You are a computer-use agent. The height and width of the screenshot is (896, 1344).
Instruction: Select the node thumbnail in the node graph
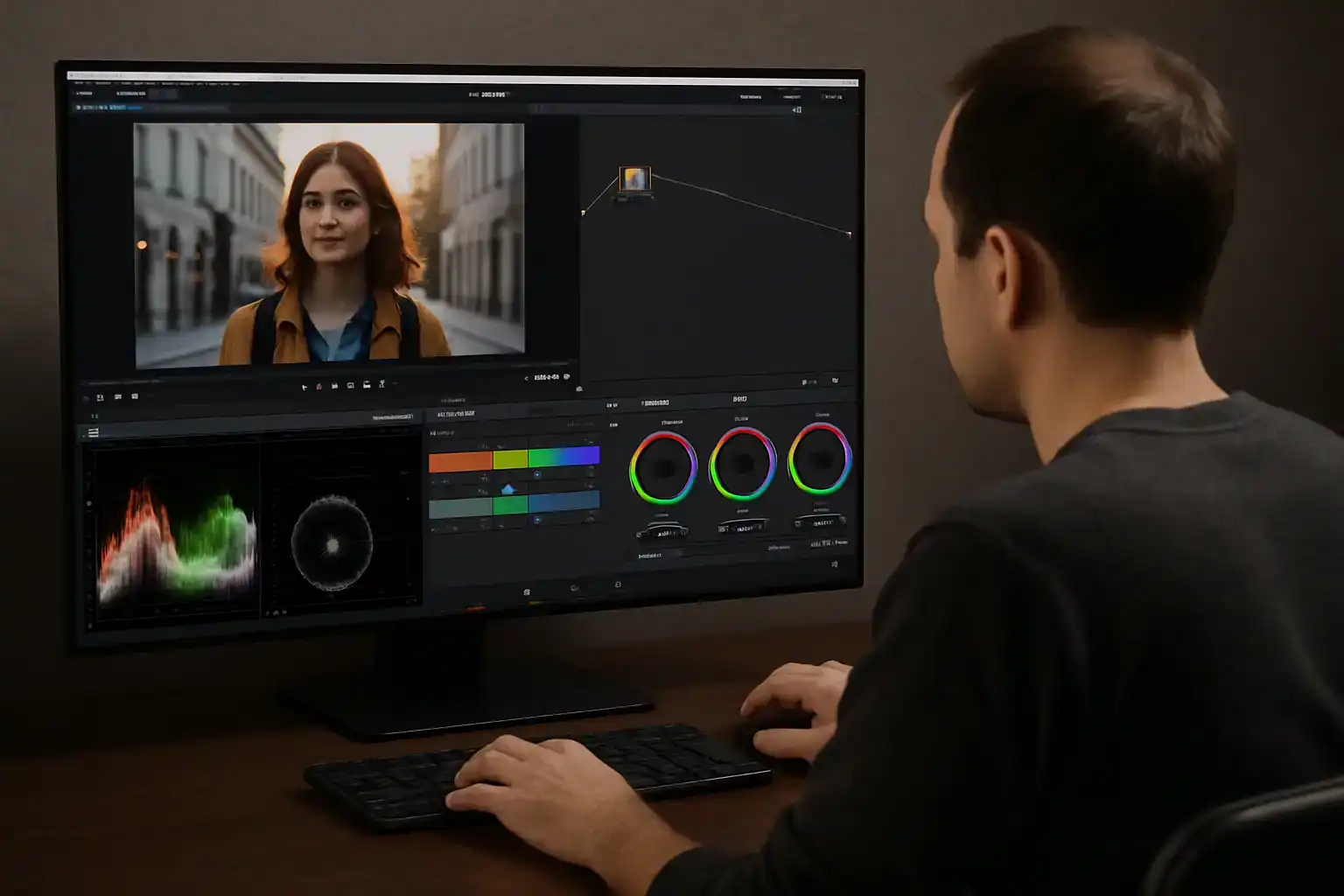point(634,178)
